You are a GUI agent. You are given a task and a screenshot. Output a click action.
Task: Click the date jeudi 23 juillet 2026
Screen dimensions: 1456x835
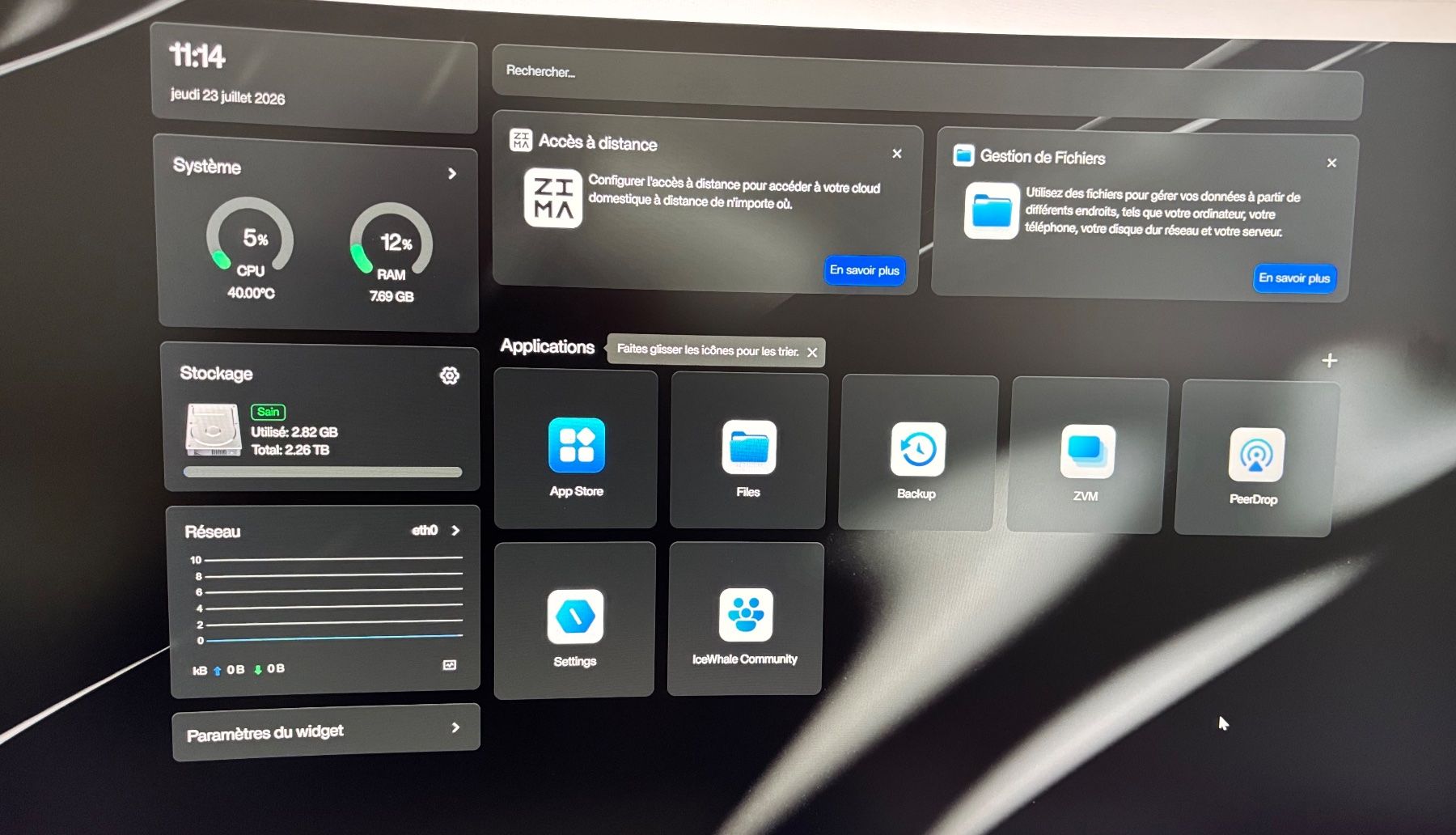pyautogui.click(x=227, y=96)
